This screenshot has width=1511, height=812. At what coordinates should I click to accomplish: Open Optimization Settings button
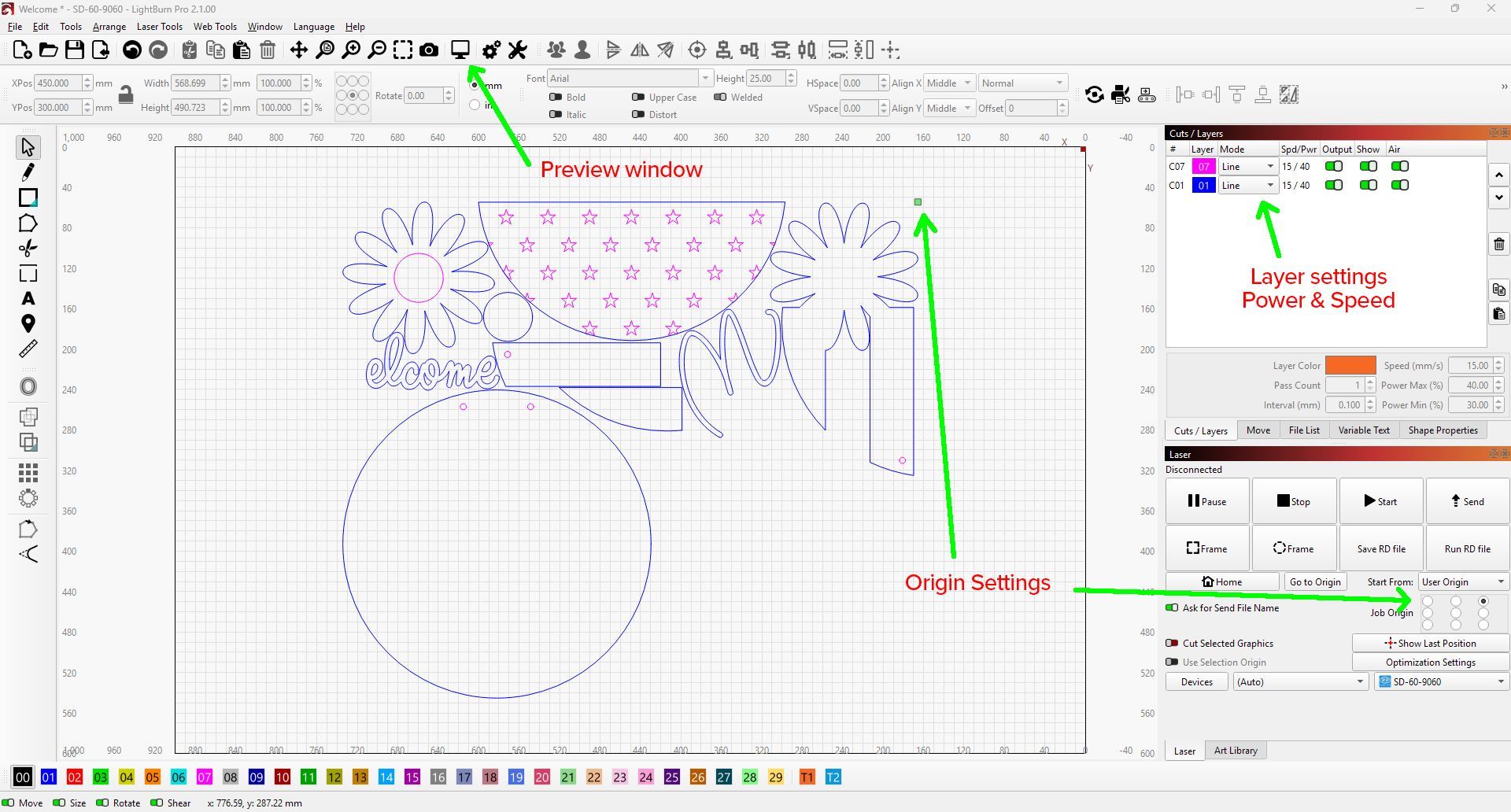coord(1430,662)
